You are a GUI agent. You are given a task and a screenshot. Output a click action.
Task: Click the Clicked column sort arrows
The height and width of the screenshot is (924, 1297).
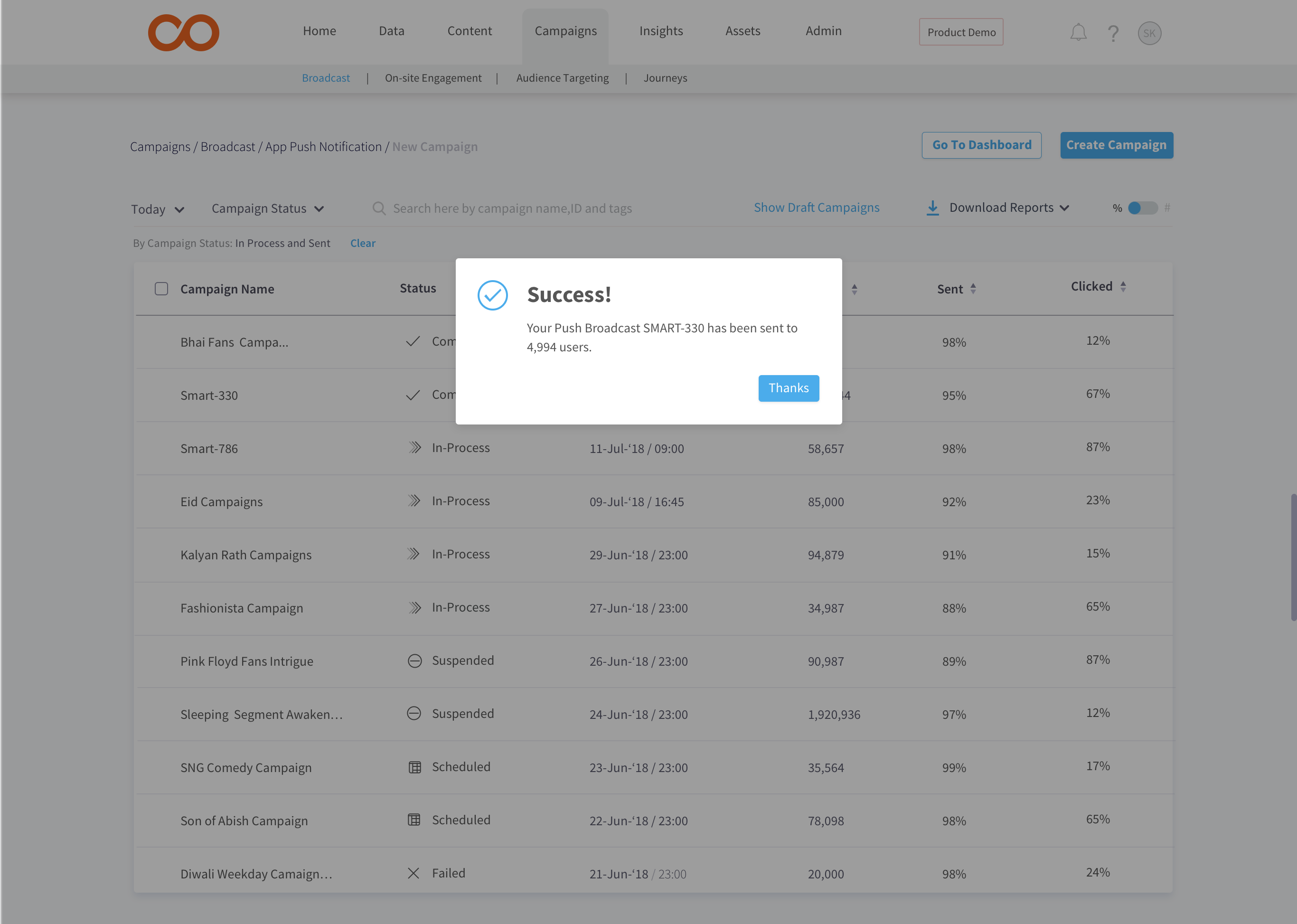[x=1123, y=286]
